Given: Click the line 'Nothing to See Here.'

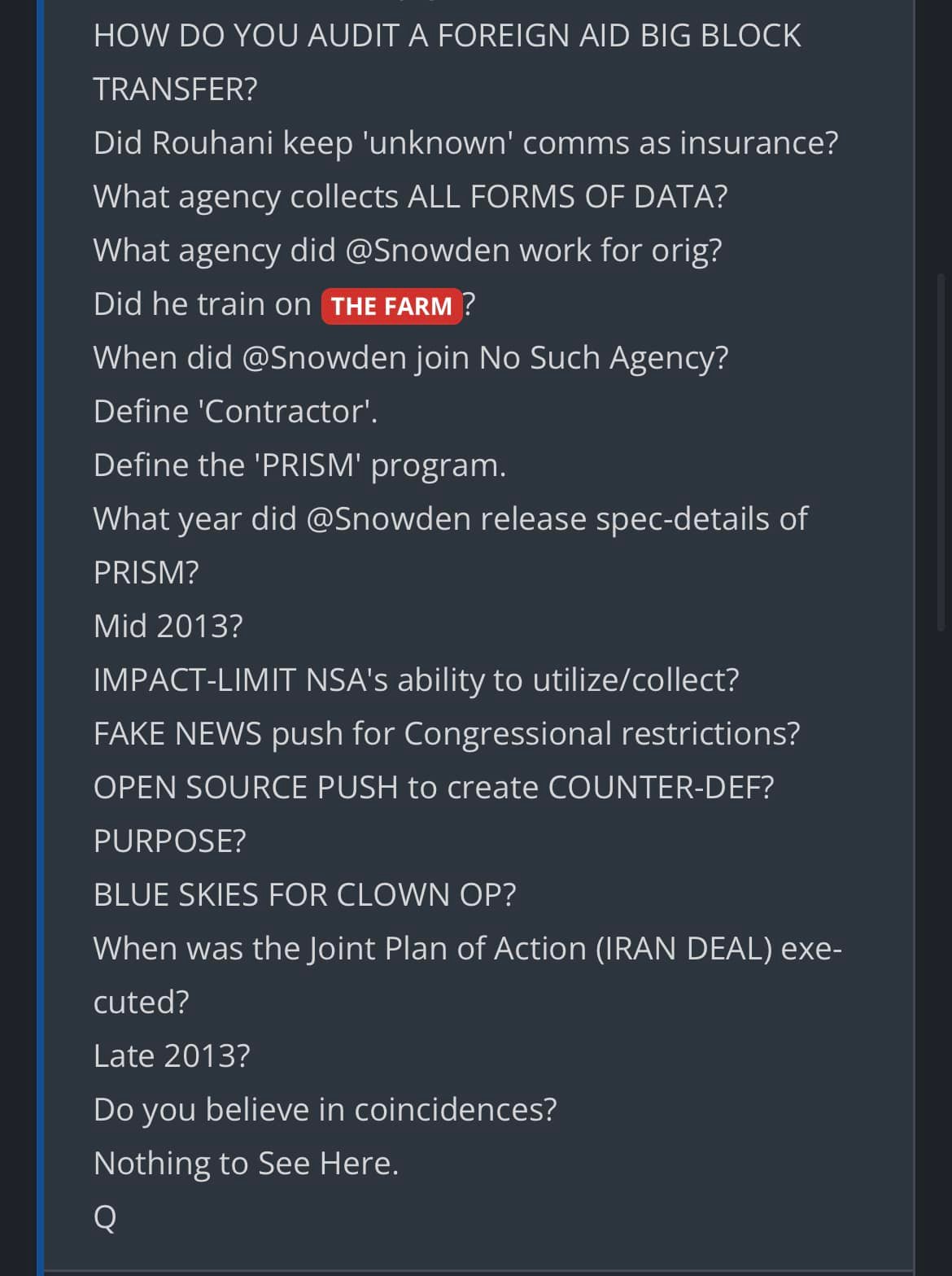Looking at the screenshot, I should point(247,1163).
